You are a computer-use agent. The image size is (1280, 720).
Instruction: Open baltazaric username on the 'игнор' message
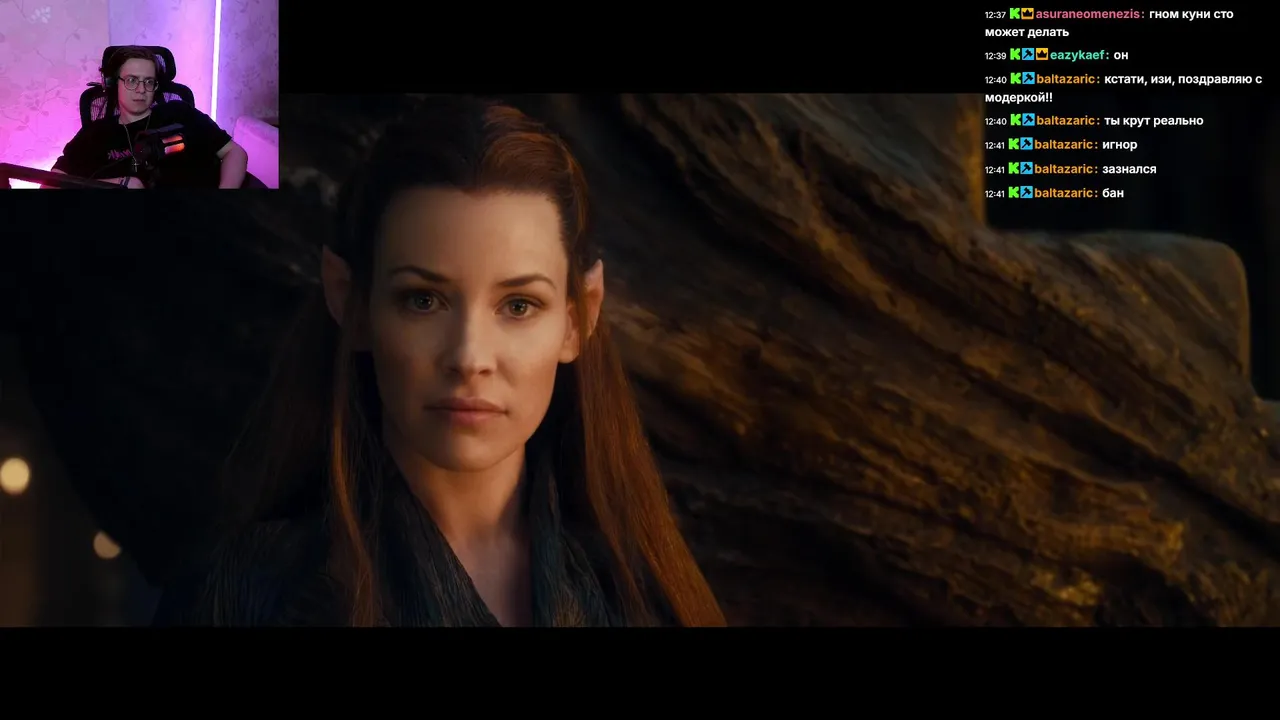pyautogui.click(x=1066, y=145)
